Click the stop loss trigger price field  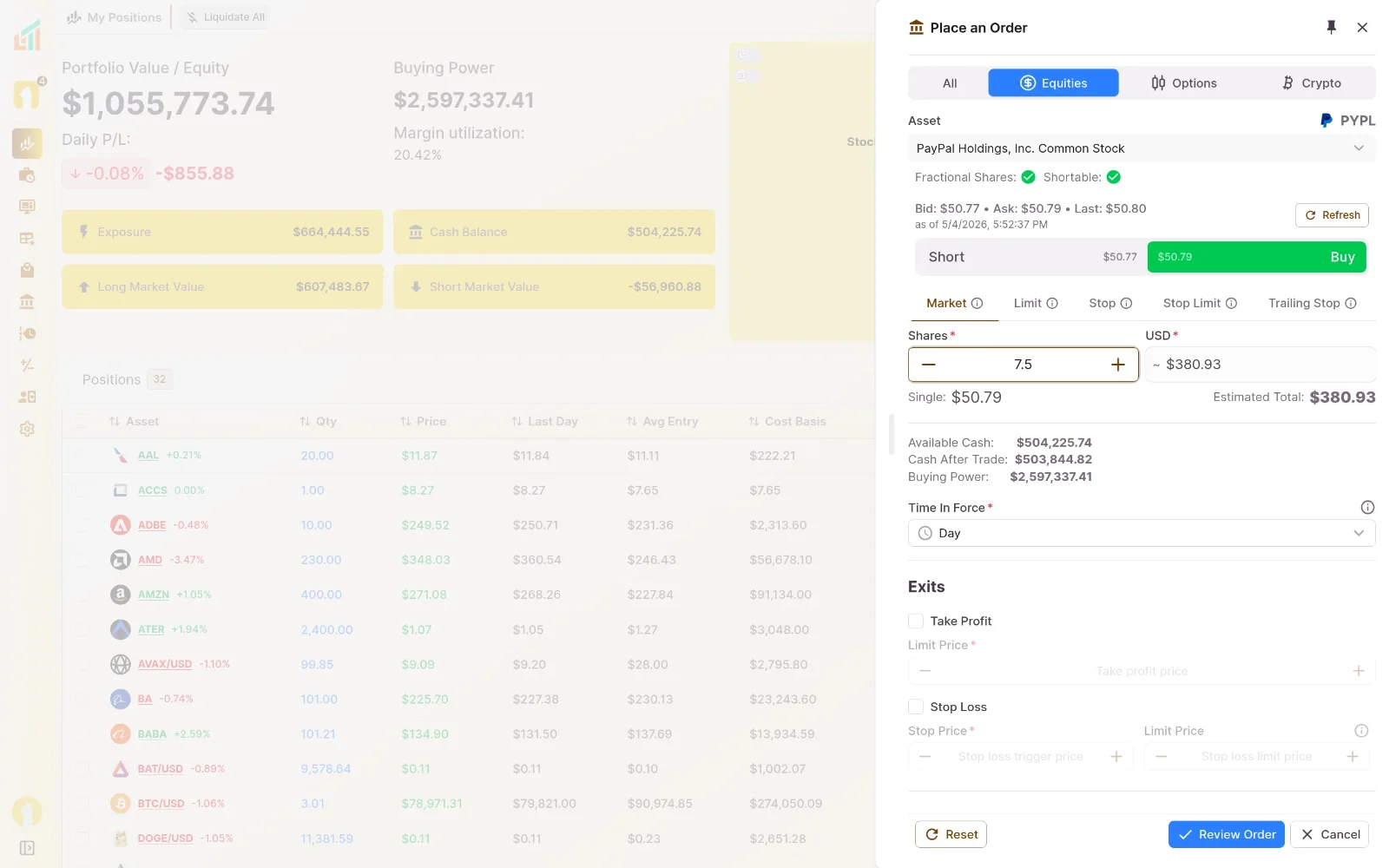(1021, 757)
